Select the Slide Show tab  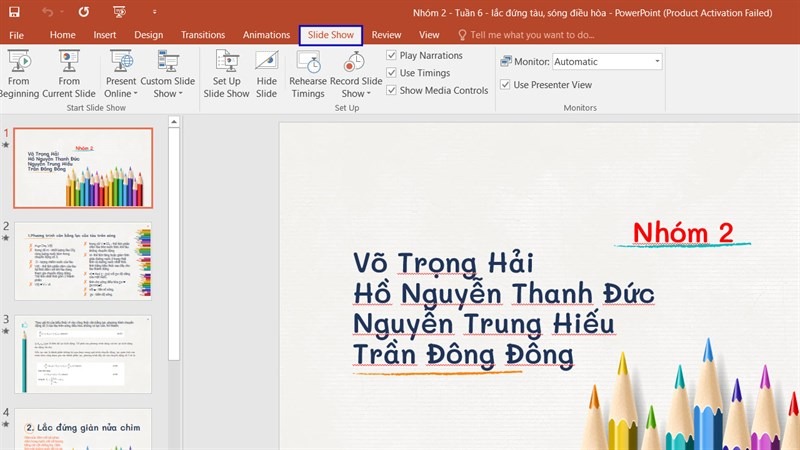coord(331,35)
